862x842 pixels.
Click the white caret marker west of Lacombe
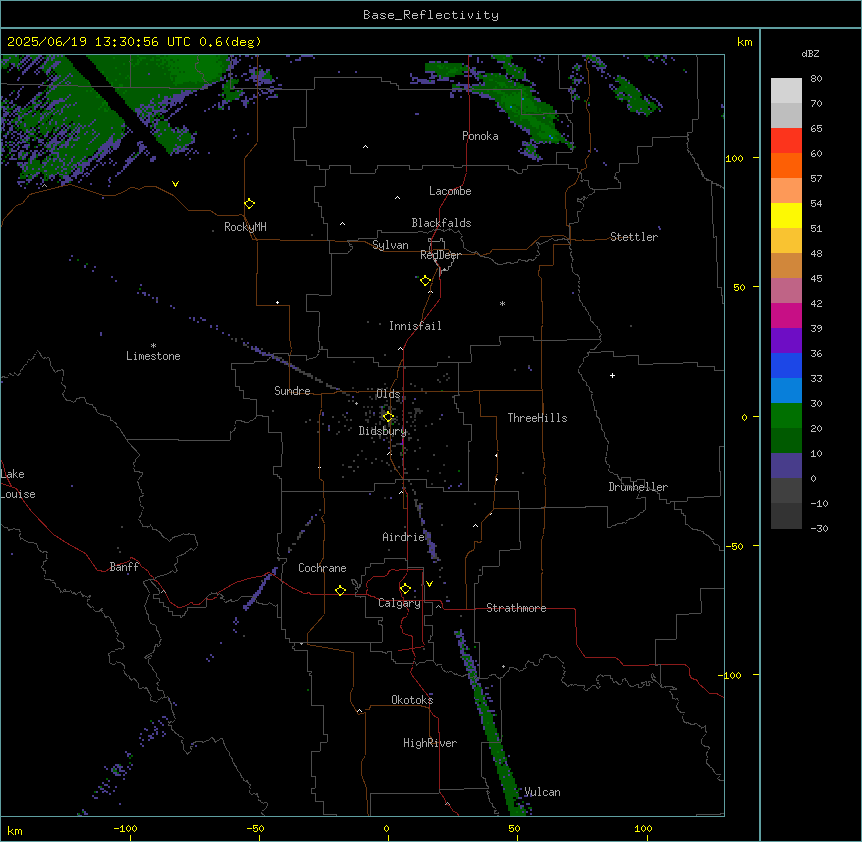click(x=397, y=198)
